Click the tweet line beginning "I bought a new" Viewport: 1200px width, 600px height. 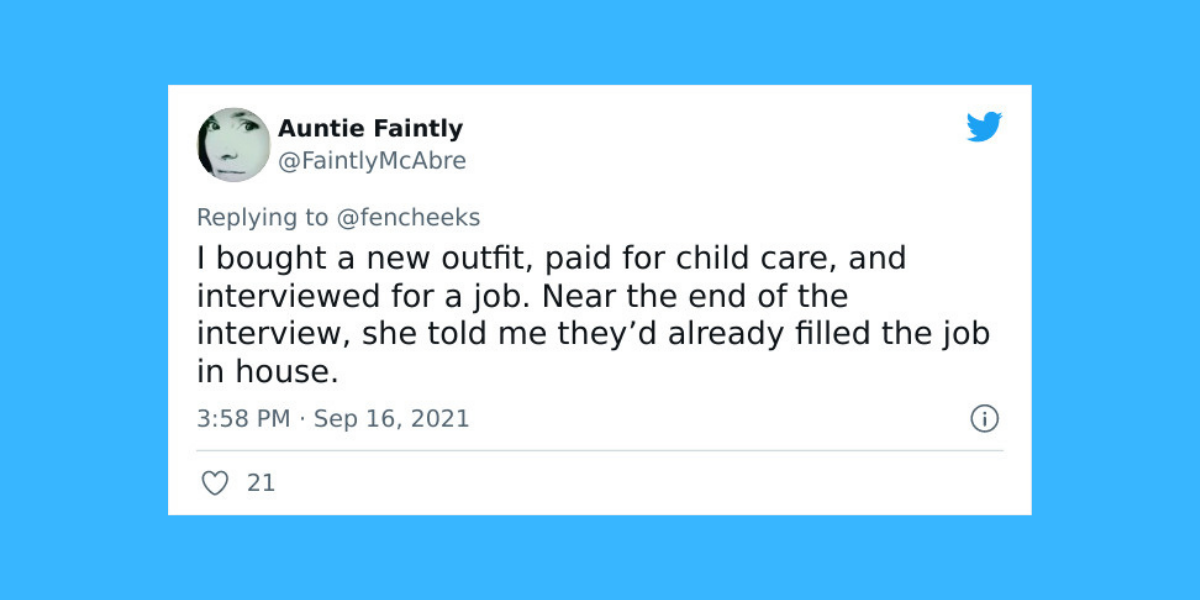pos(551,258)
